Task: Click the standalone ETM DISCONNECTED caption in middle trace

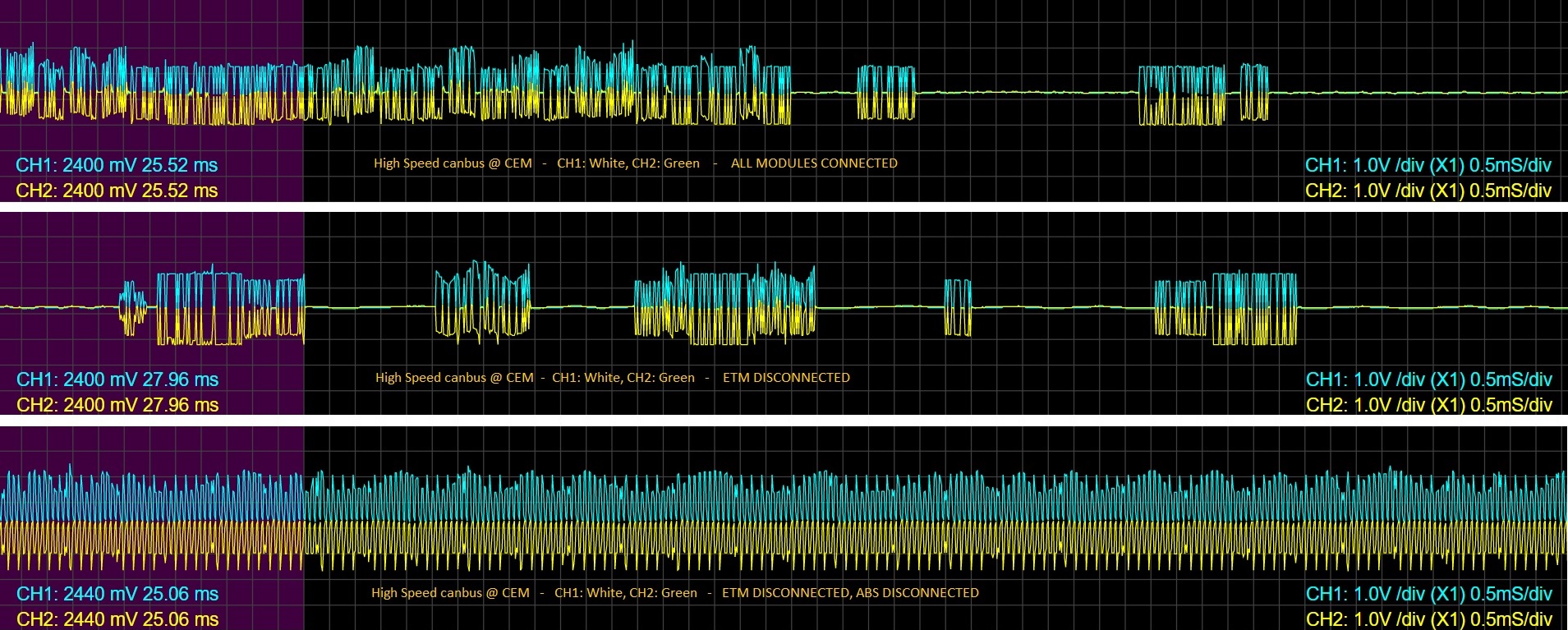Action: coord(785,378)
